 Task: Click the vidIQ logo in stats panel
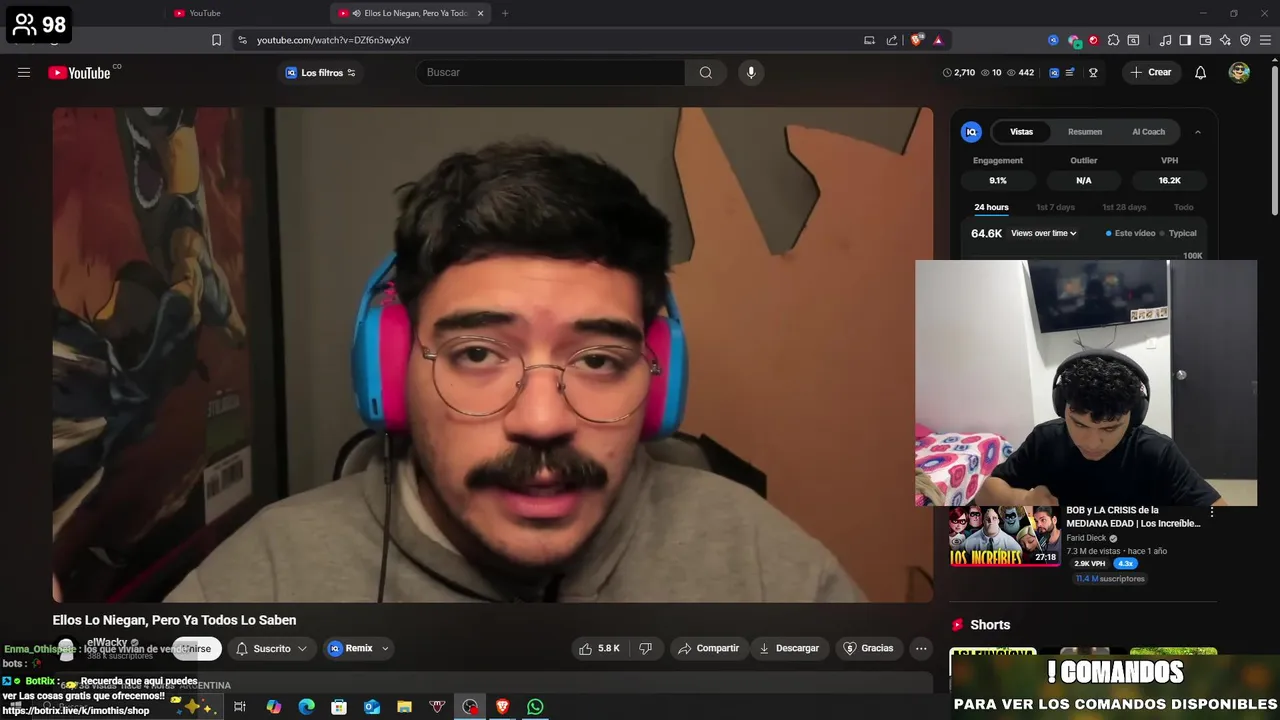971,132
